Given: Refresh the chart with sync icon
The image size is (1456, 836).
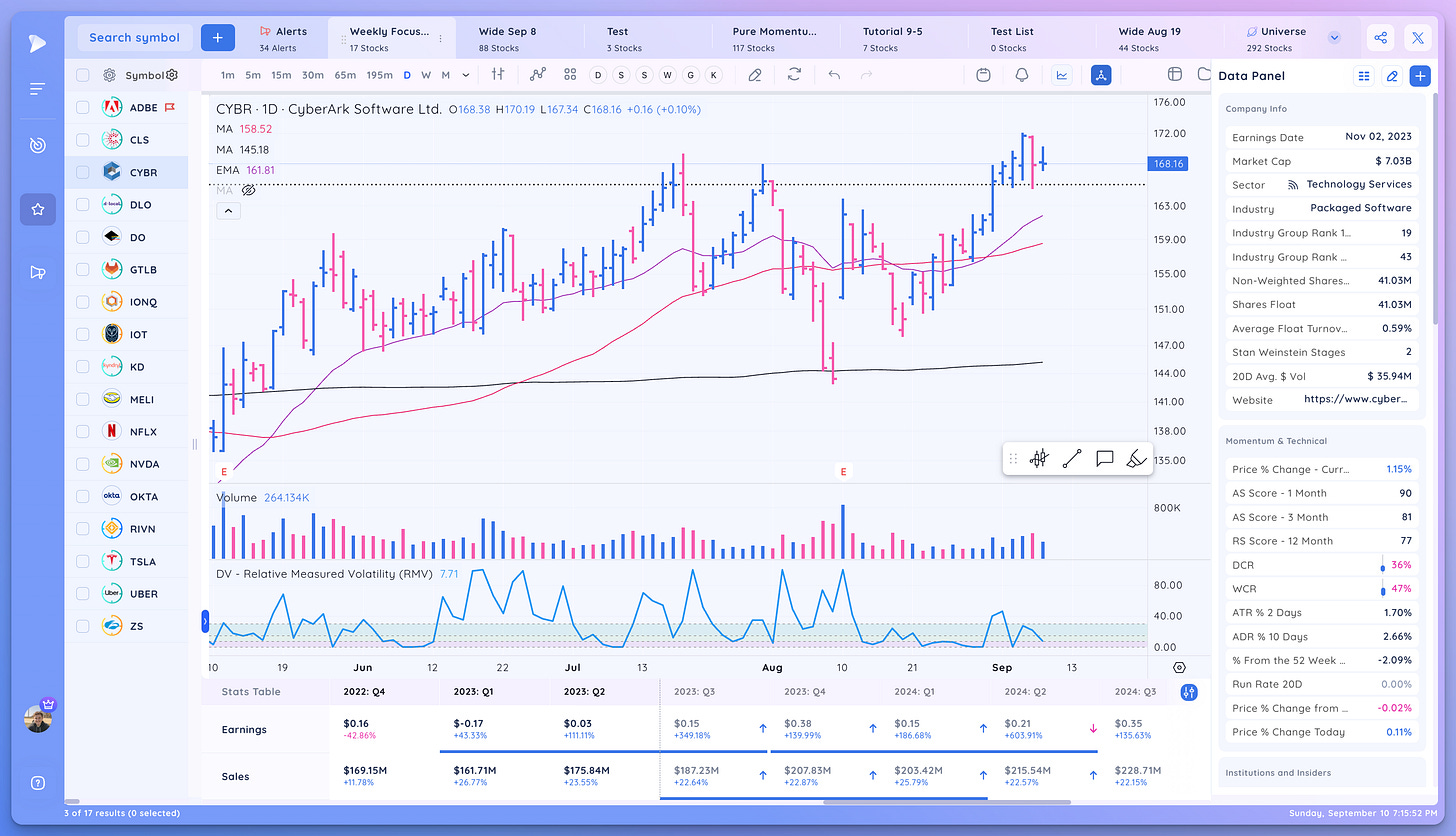Looking at the screenshot, I should pos(794,74).
